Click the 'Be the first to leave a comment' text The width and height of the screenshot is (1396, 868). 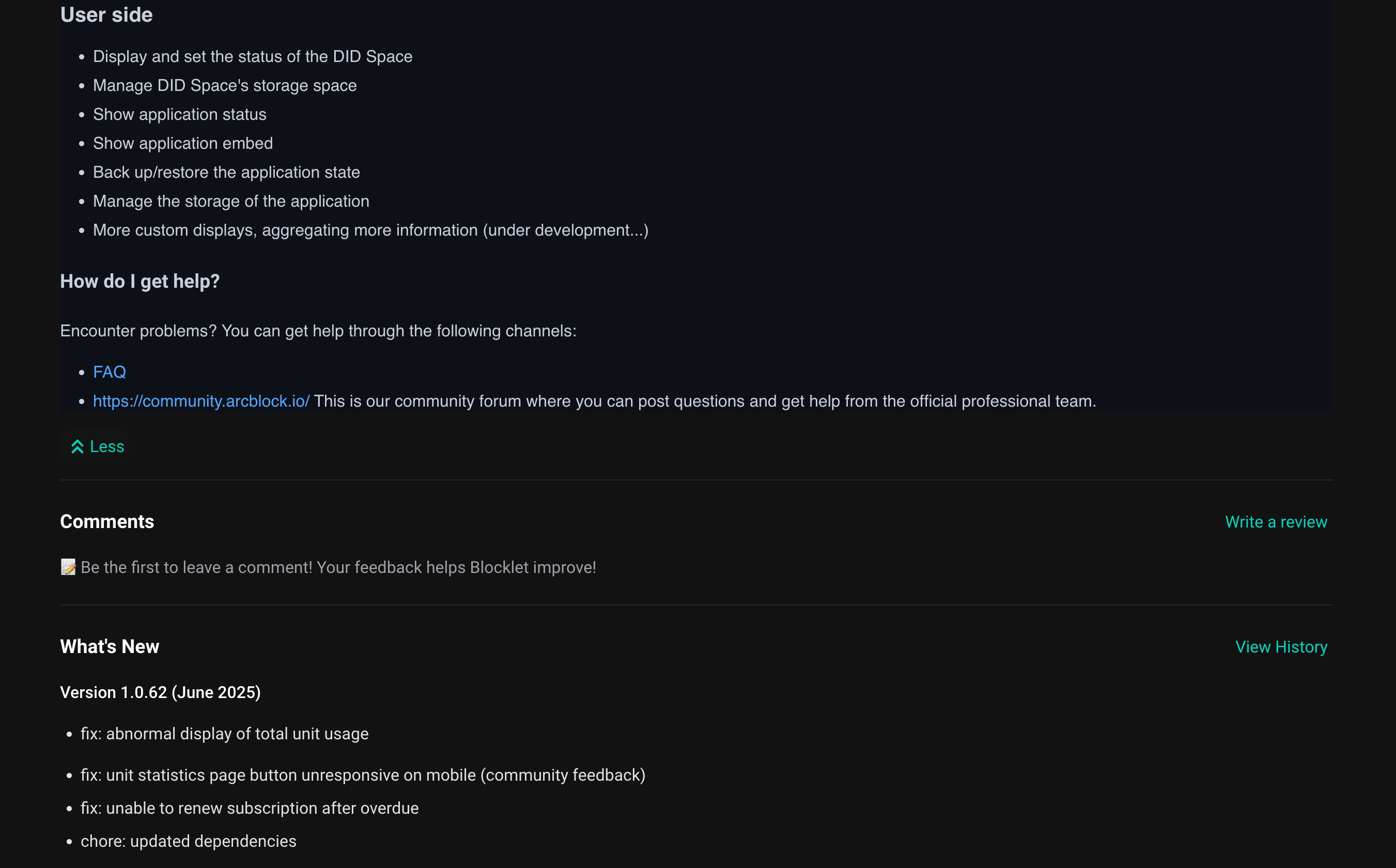(x=338, y=567)
